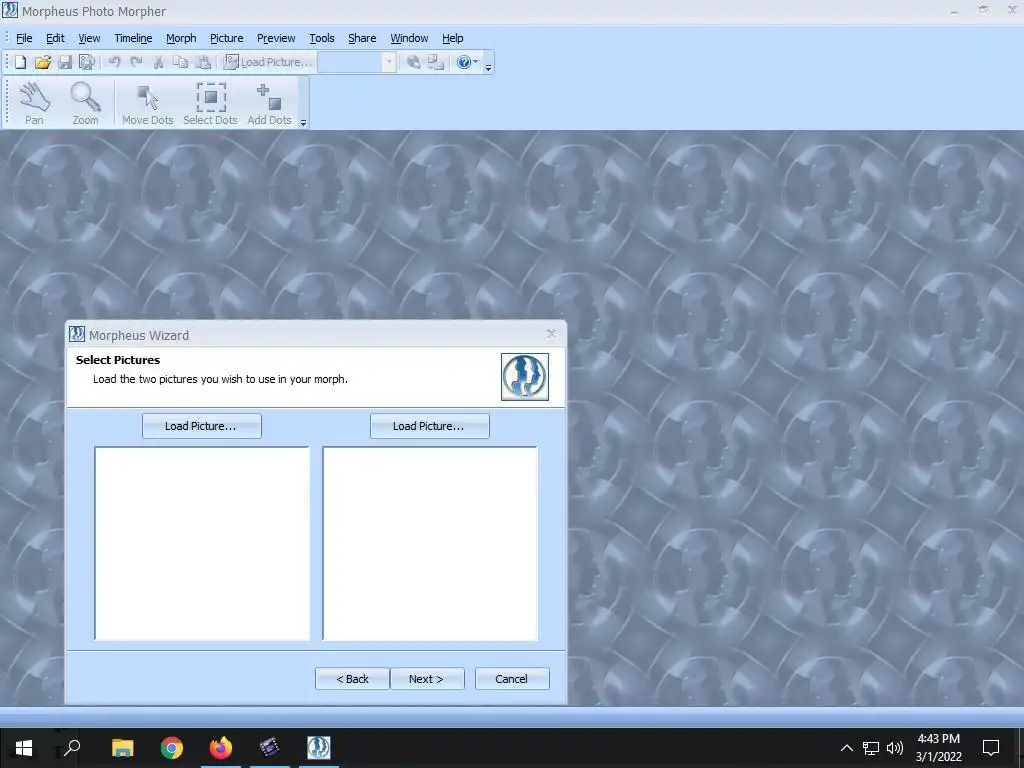Show hidden system tray icons
1024x768 pixels.
846,748
